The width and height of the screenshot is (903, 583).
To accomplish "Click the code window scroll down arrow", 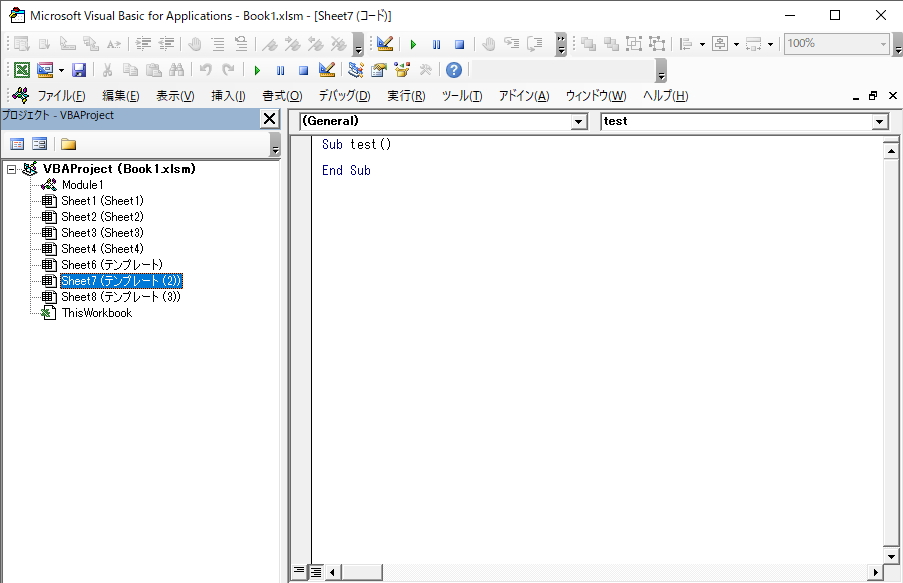I will click(891, 557).
